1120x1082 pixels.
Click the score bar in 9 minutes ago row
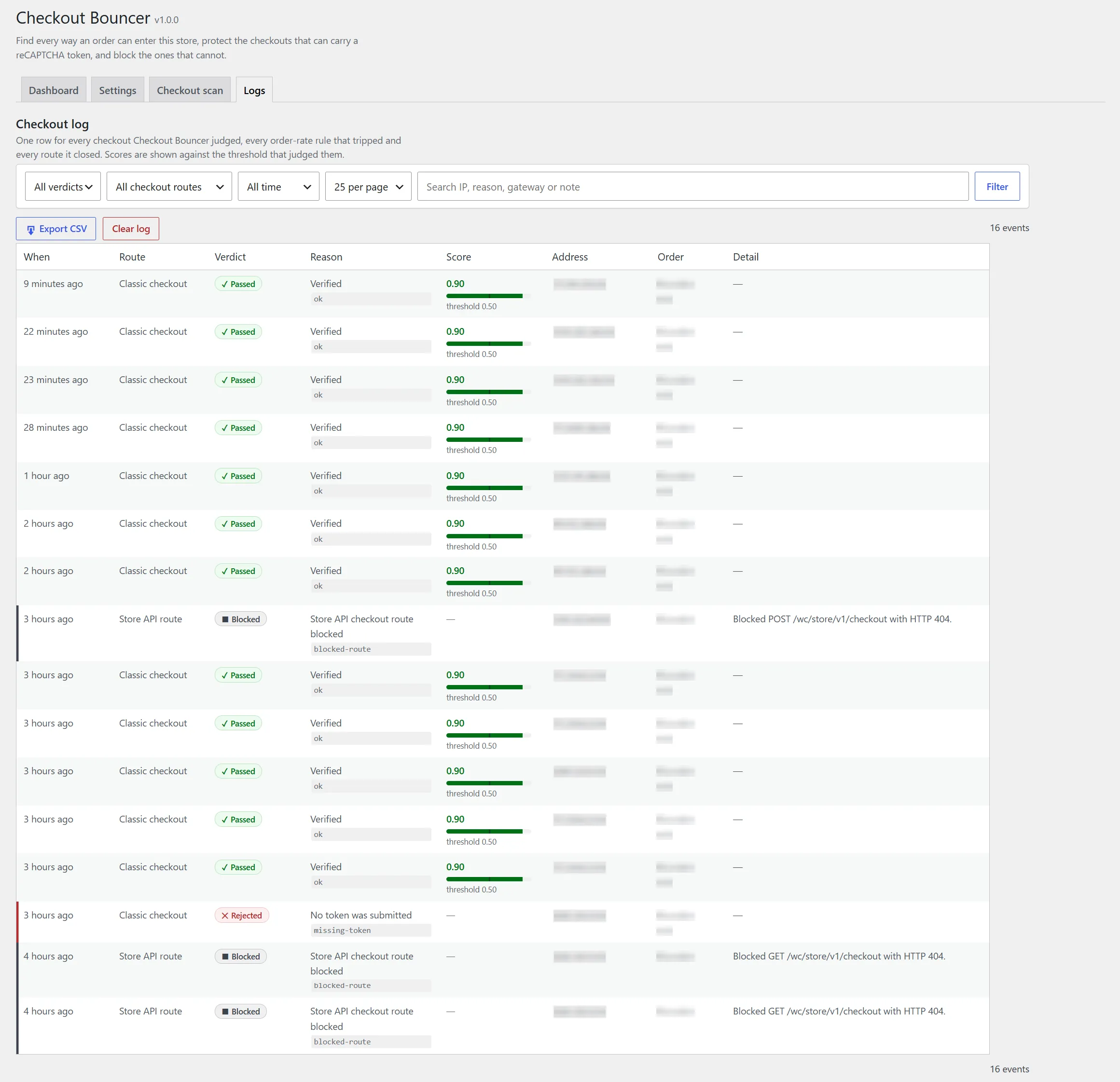[488, 296]
